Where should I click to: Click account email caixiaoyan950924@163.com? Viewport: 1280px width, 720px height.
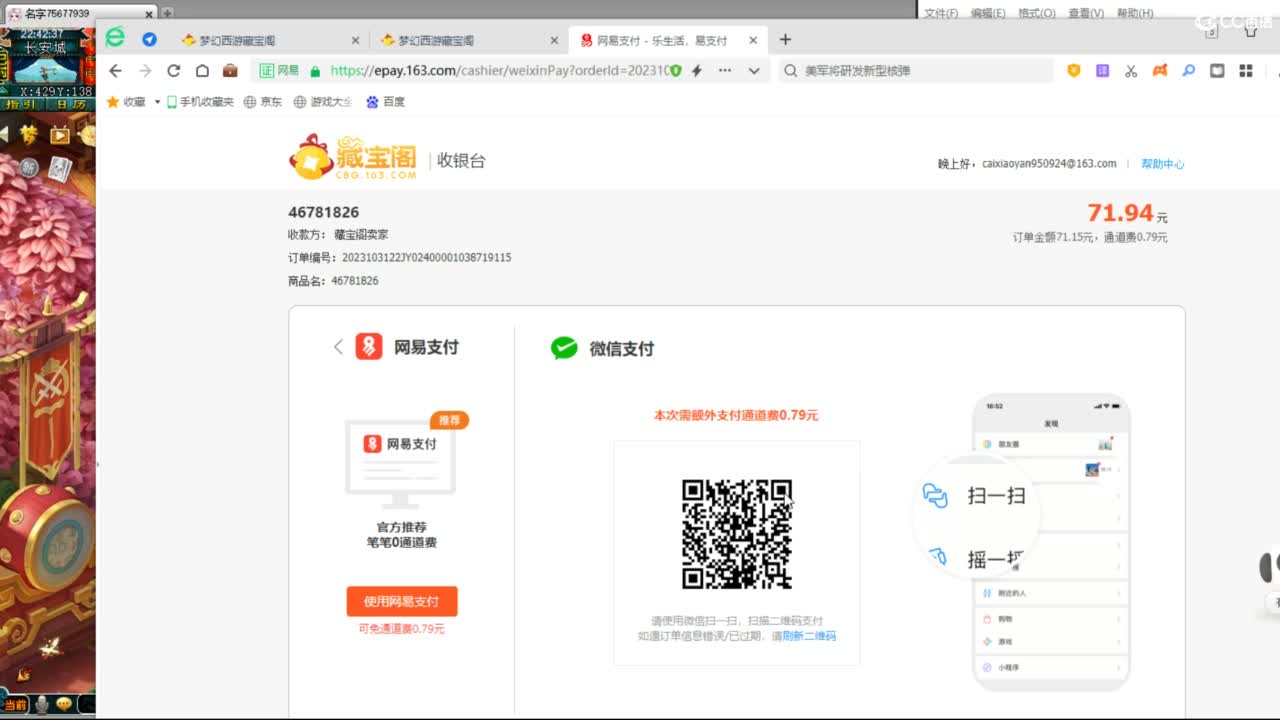[x=1049, y=164]
